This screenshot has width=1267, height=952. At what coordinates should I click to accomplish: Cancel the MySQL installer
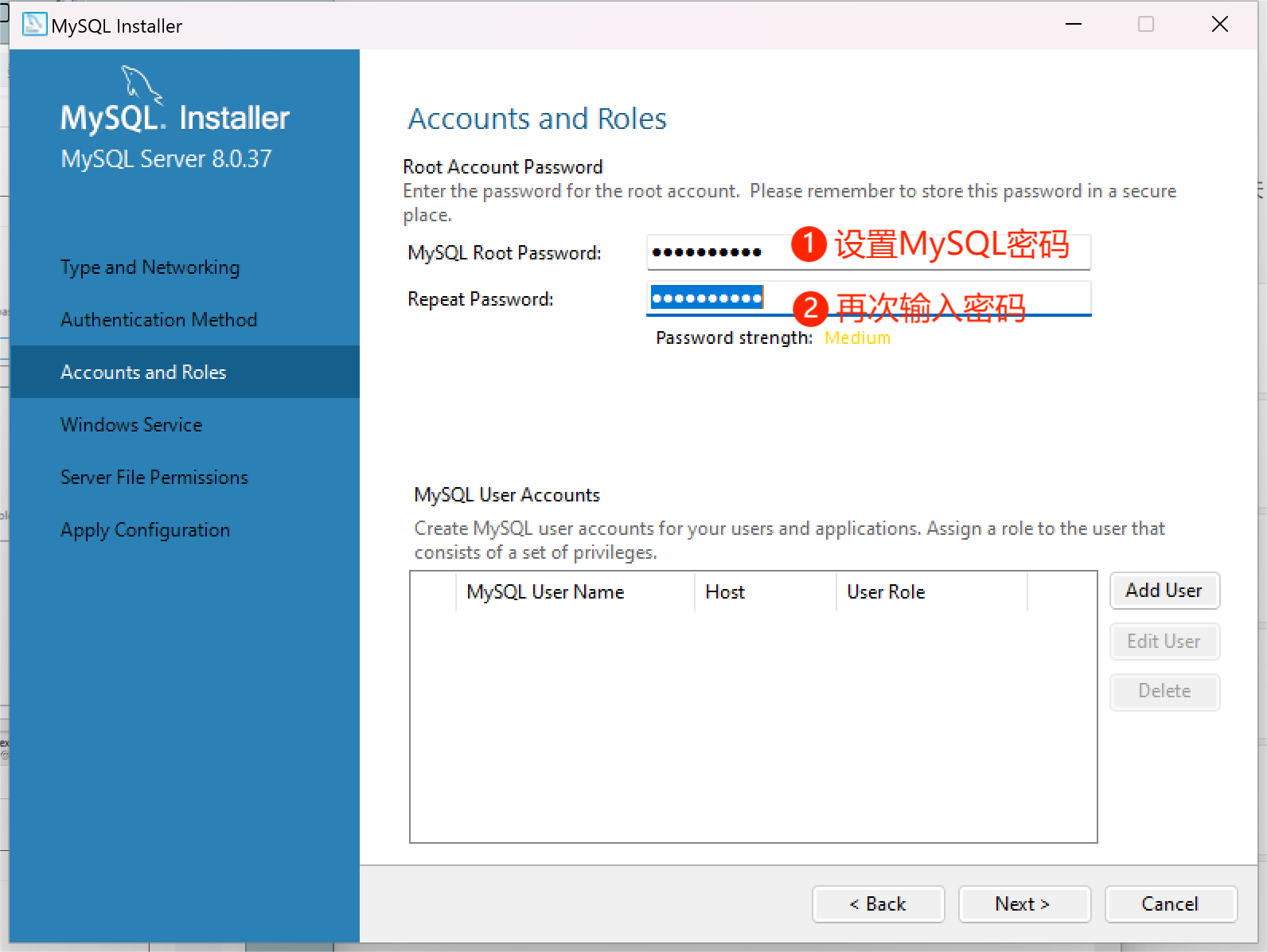click(x=1171, y=904)
